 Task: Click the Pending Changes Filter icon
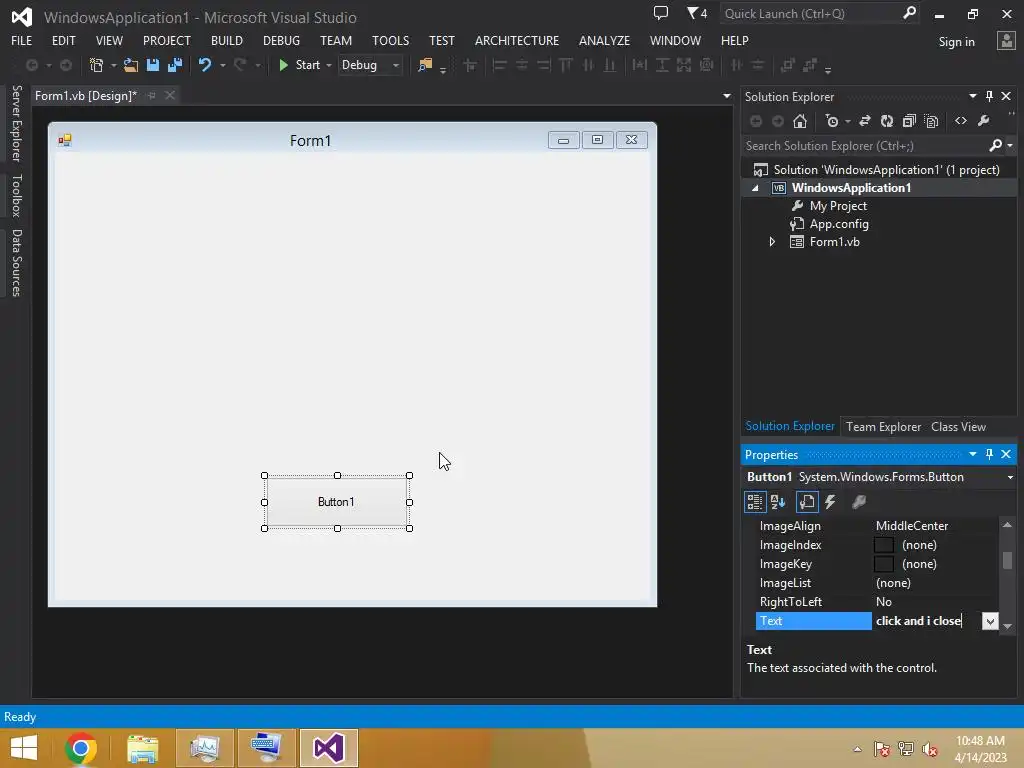[x=831, y=121]
